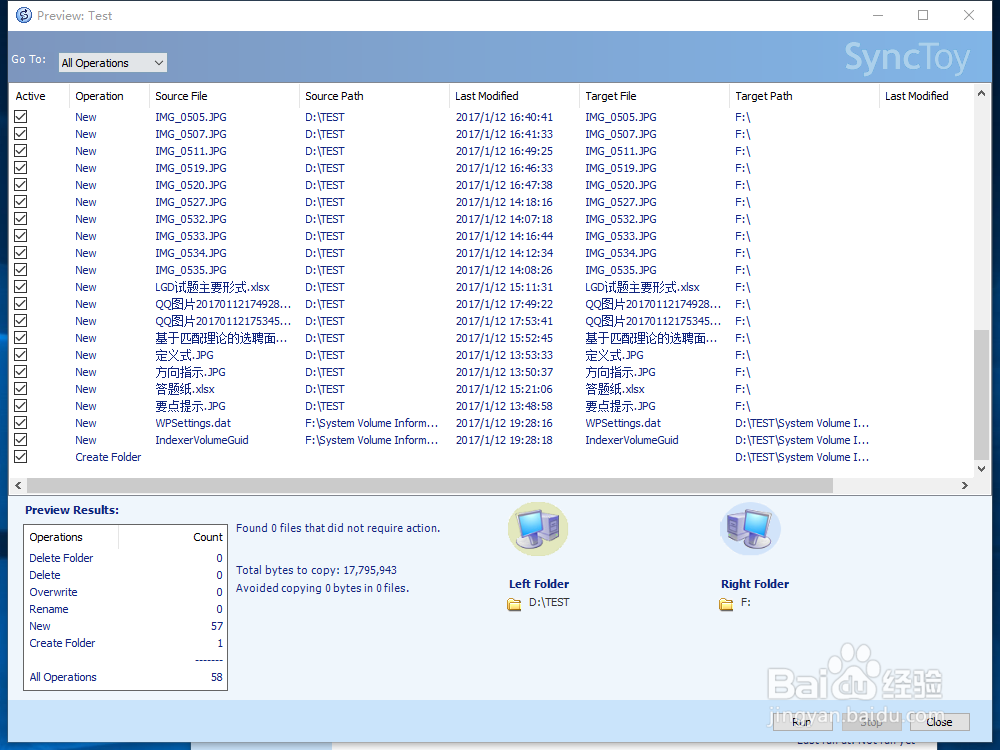Uncheck Active box for IMG_0505.JPG row

click(20, 117)
